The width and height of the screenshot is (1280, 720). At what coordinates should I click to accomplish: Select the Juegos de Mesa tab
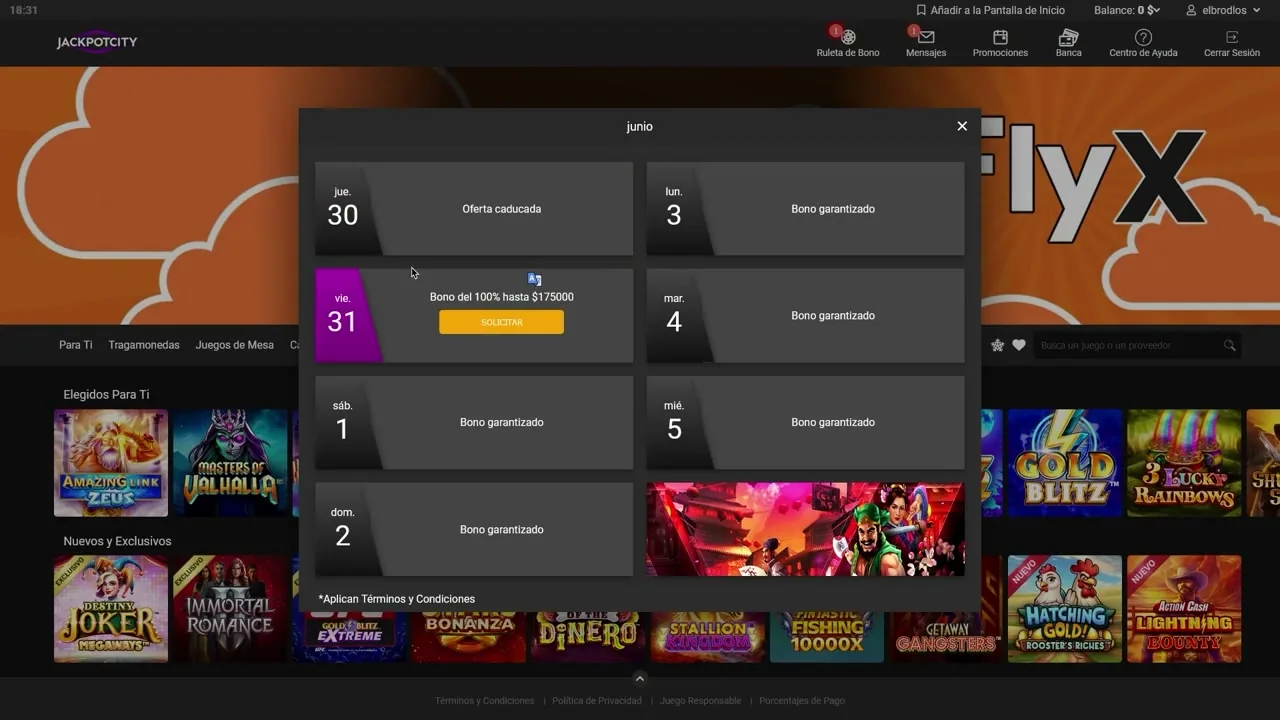235,345
